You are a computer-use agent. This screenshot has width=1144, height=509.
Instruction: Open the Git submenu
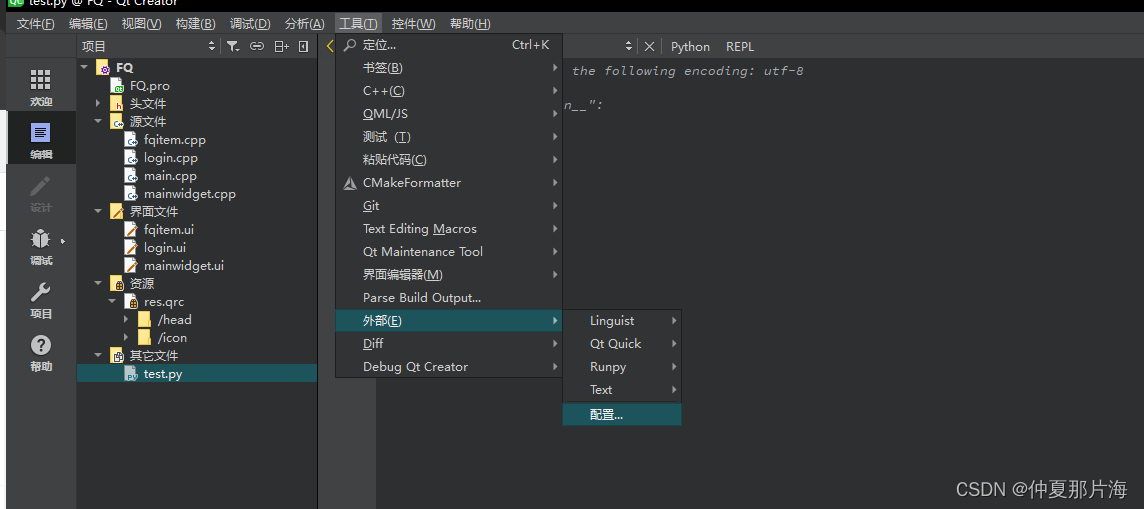[x=449, y=206]
